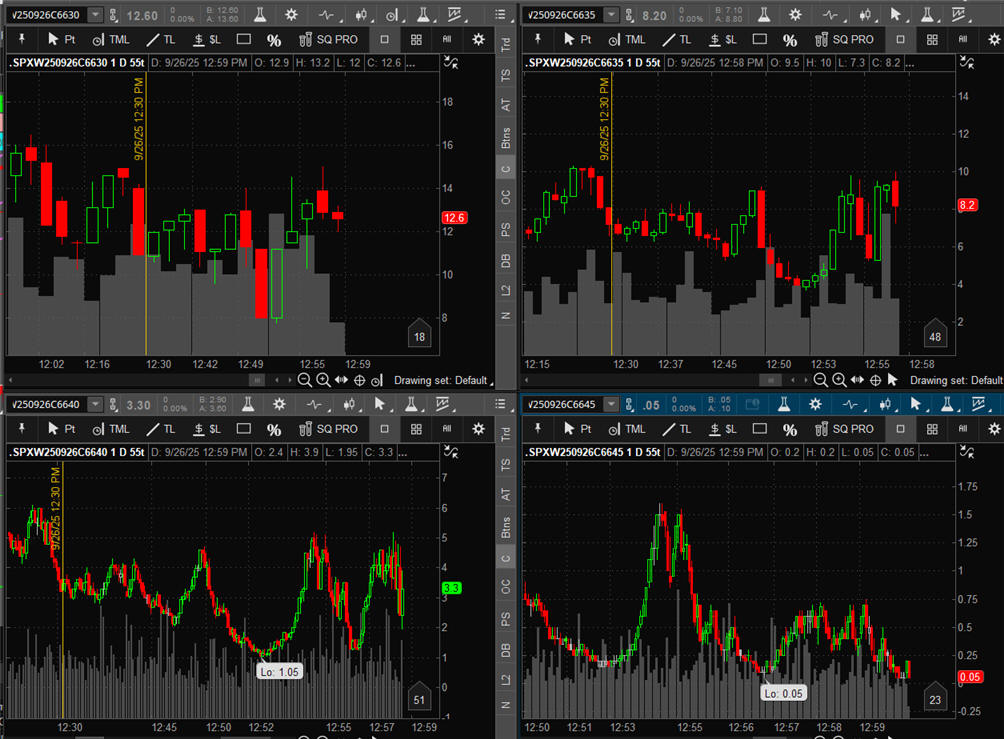Open the L2 side tab in the bottom sidebar
Image resolution: width=1004 pixels, height=739 pixels.
[506, 680]
